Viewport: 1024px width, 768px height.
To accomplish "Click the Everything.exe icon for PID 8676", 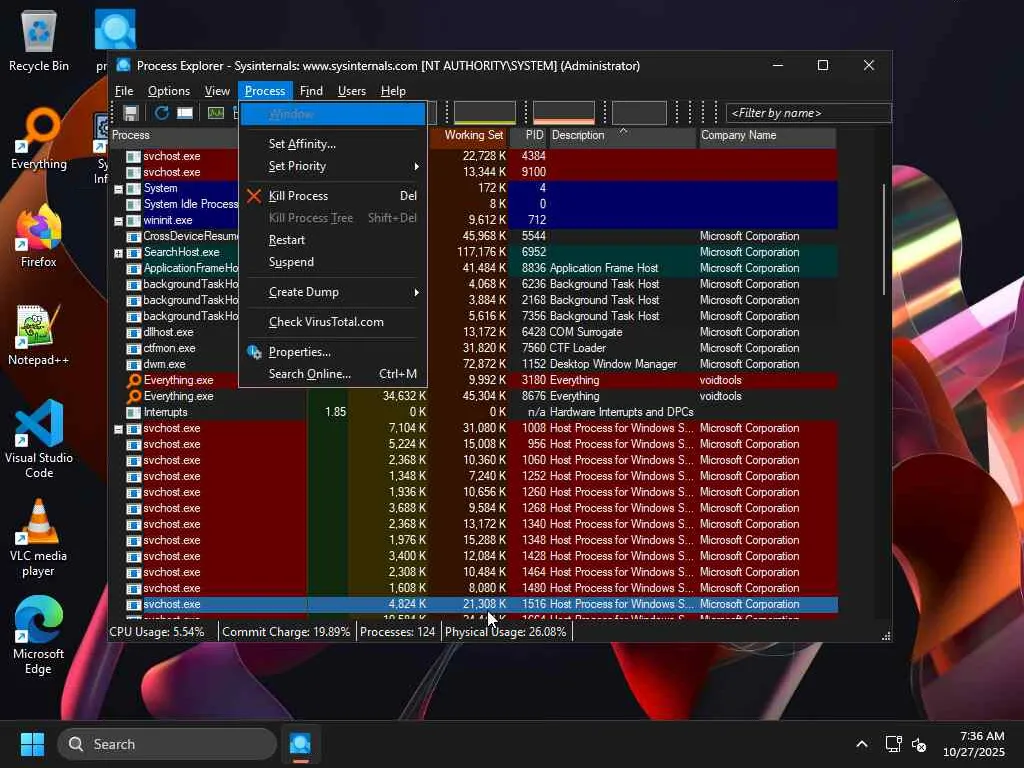I will click(x=134, y=396).
